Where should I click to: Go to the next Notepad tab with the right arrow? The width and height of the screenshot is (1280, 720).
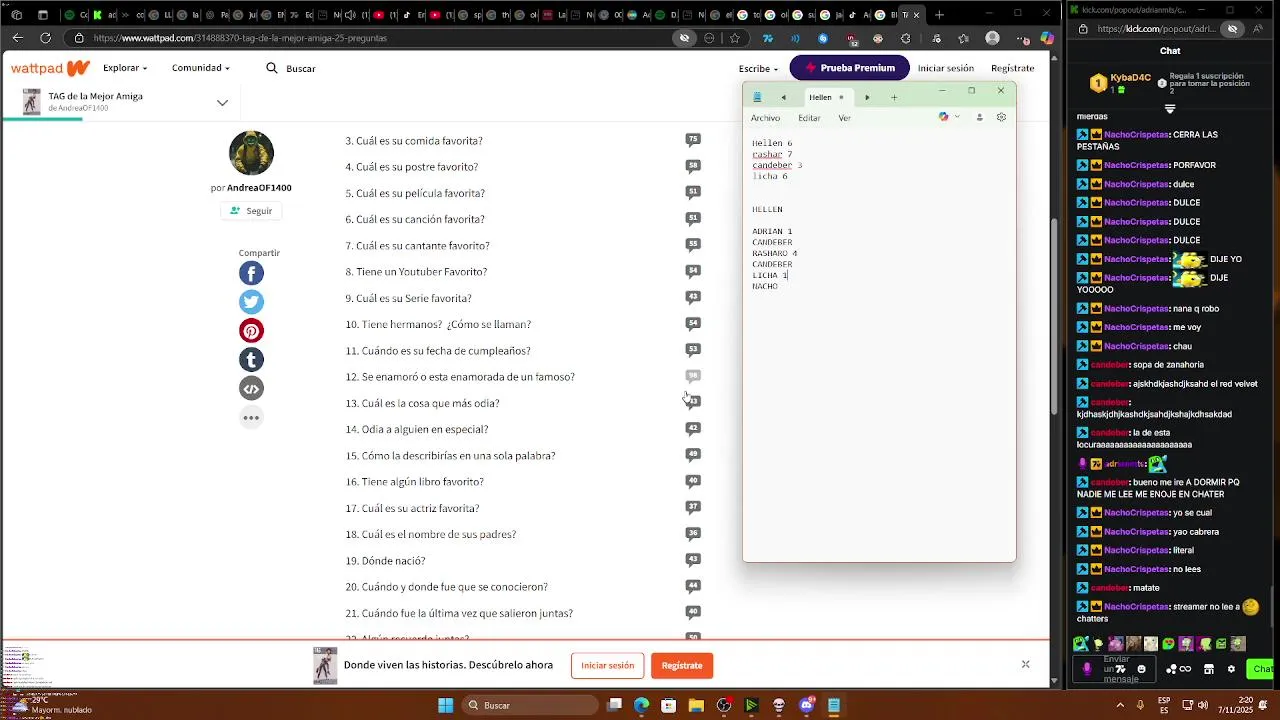click(x=867, y=97)
